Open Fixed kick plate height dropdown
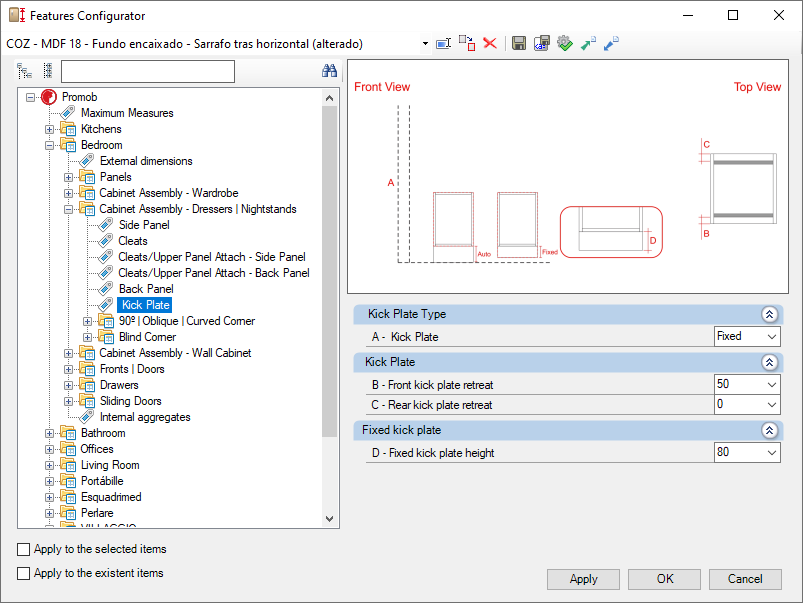The width and height of the screenshot is (803, 603). [772, 453]
